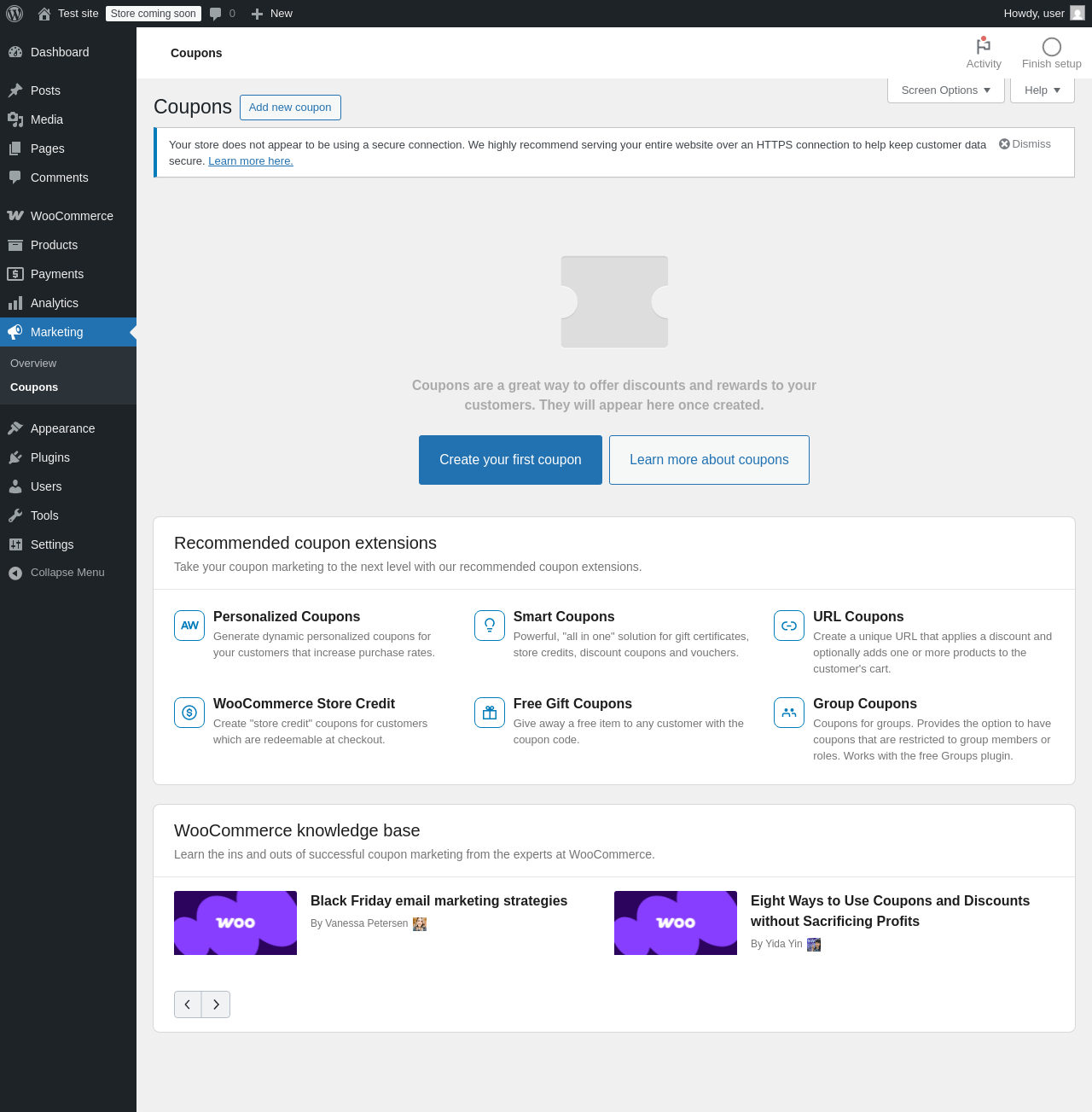
Task: Click the Appearance paintbrush icon
Action: tap(15, 428)
